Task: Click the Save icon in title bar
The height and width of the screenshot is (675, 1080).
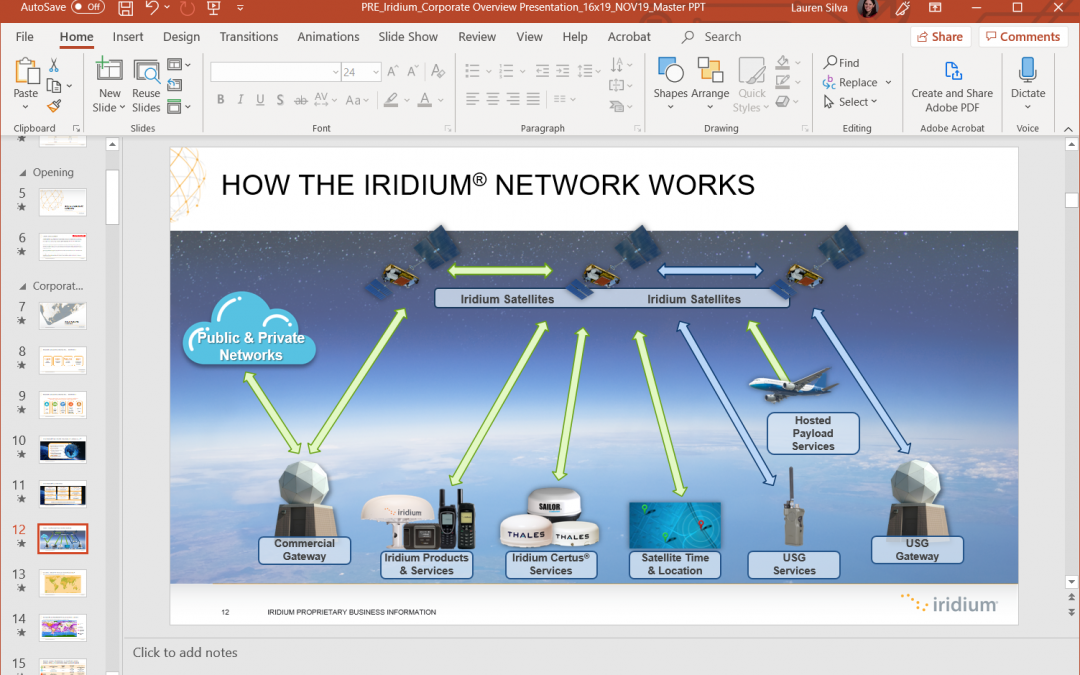Action: tap(125, 8)
